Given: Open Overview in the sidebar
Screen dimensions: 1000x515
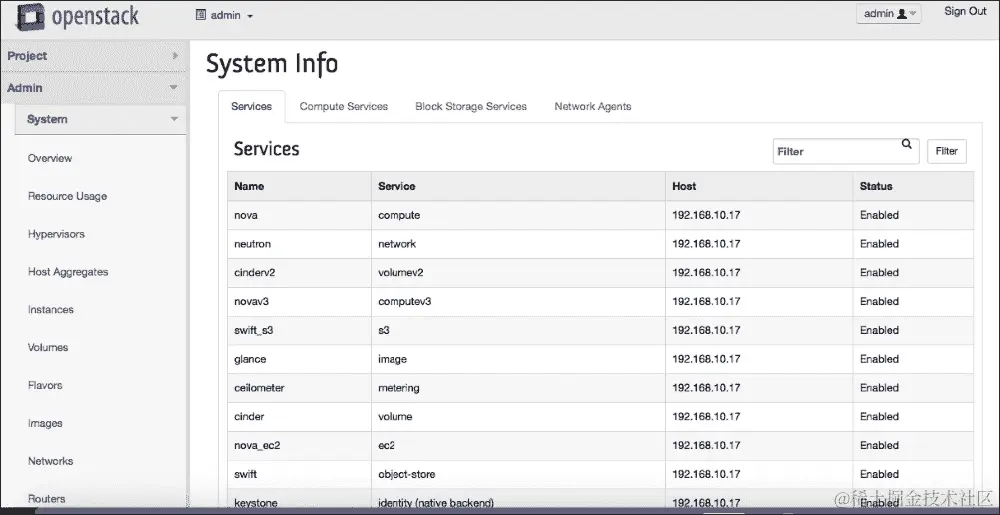Looking at the screenshot, I should [x=50, y=158].
